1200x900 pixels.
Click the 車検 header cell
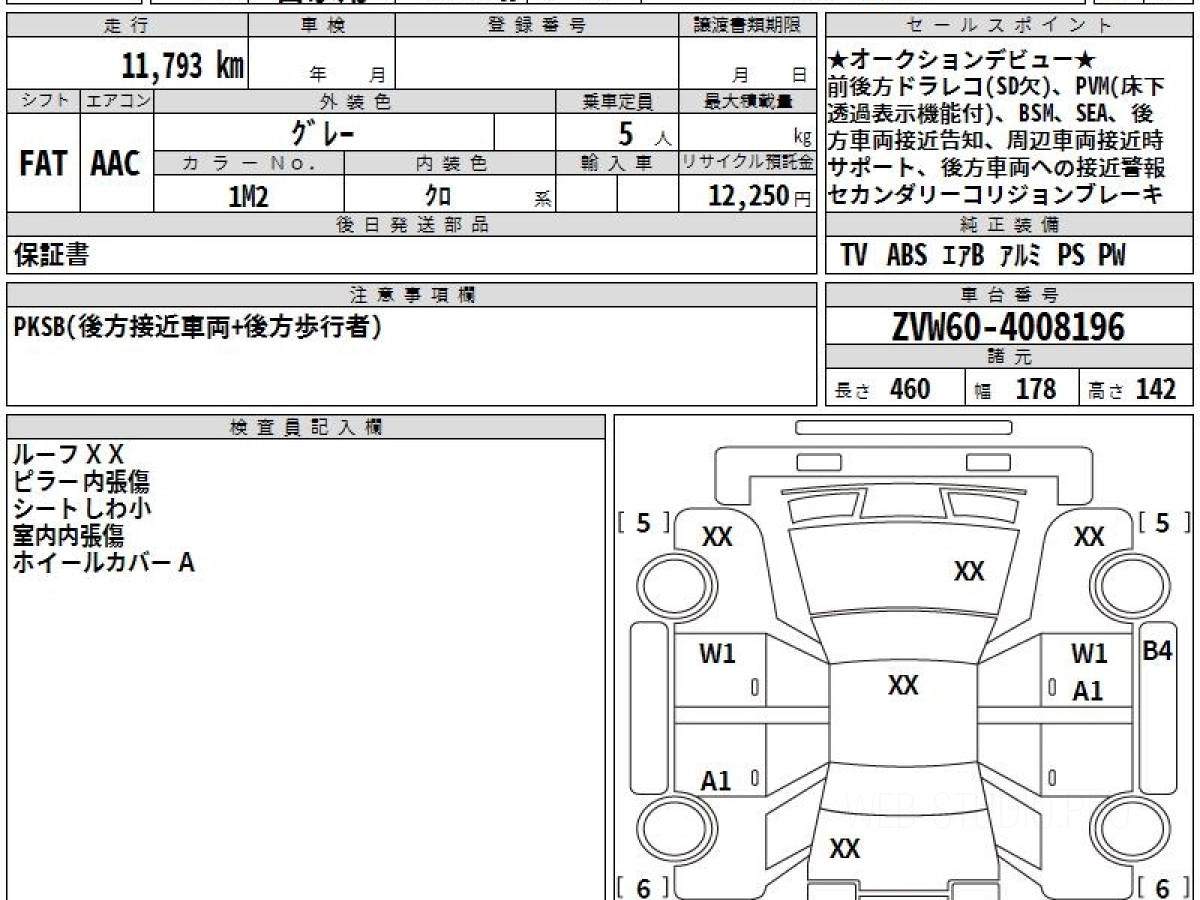[x=322, y=26]
